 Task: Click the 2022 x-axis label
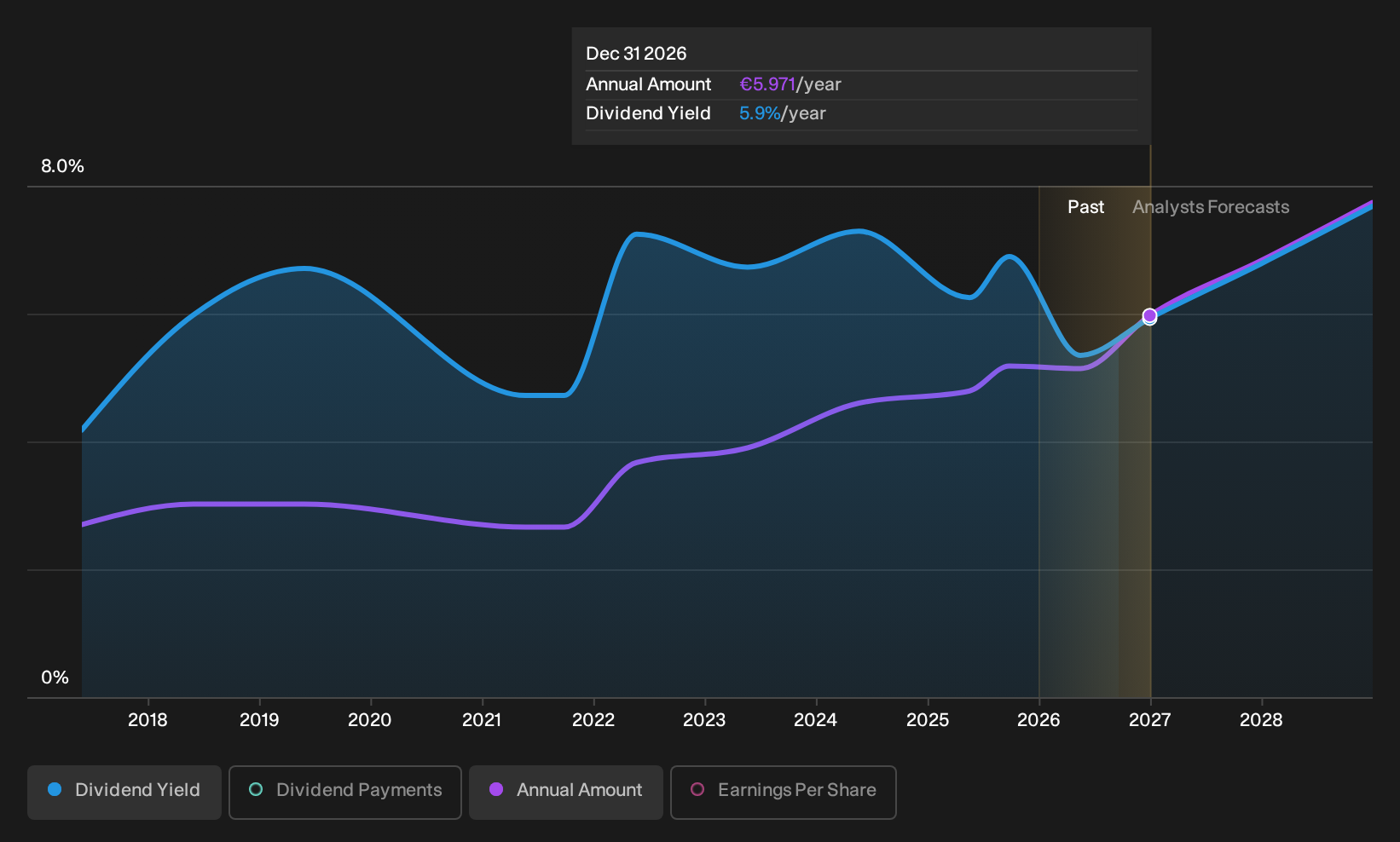(593, 720)
